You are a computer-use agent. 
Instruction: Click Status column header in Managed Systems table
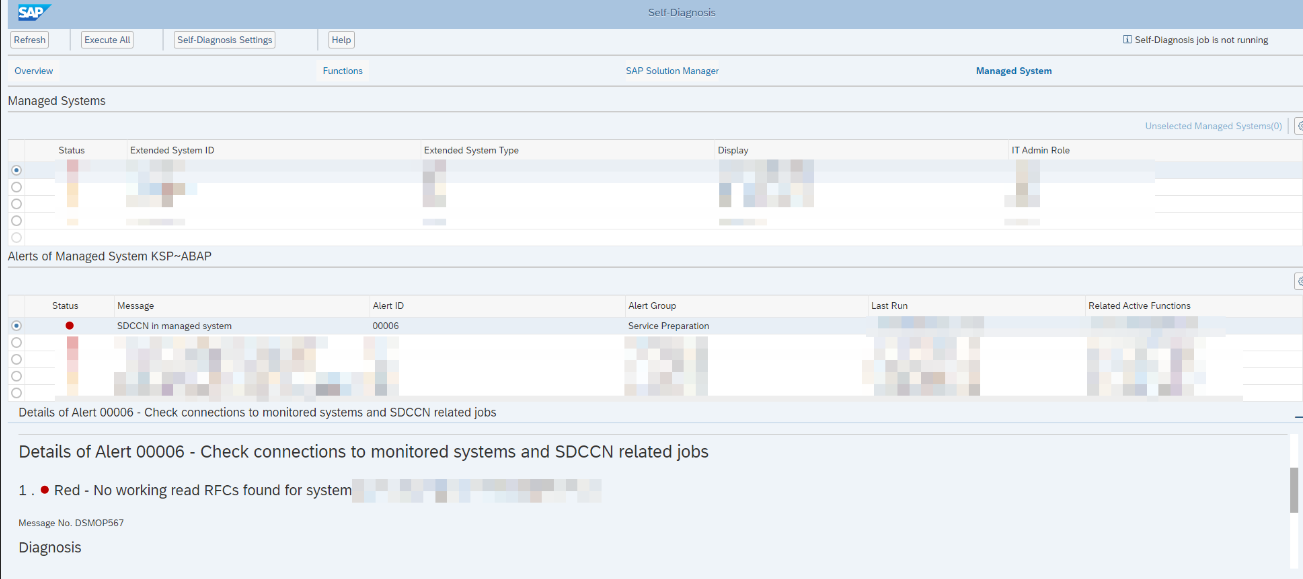tap(72, 150)
